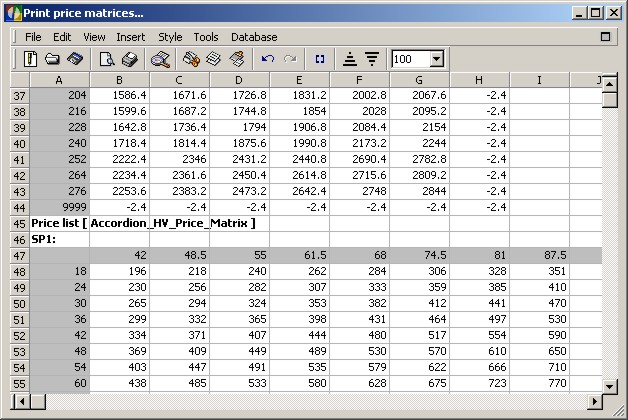Click the Undo arrow icon

pyautogui.click(x=268, y=59)
